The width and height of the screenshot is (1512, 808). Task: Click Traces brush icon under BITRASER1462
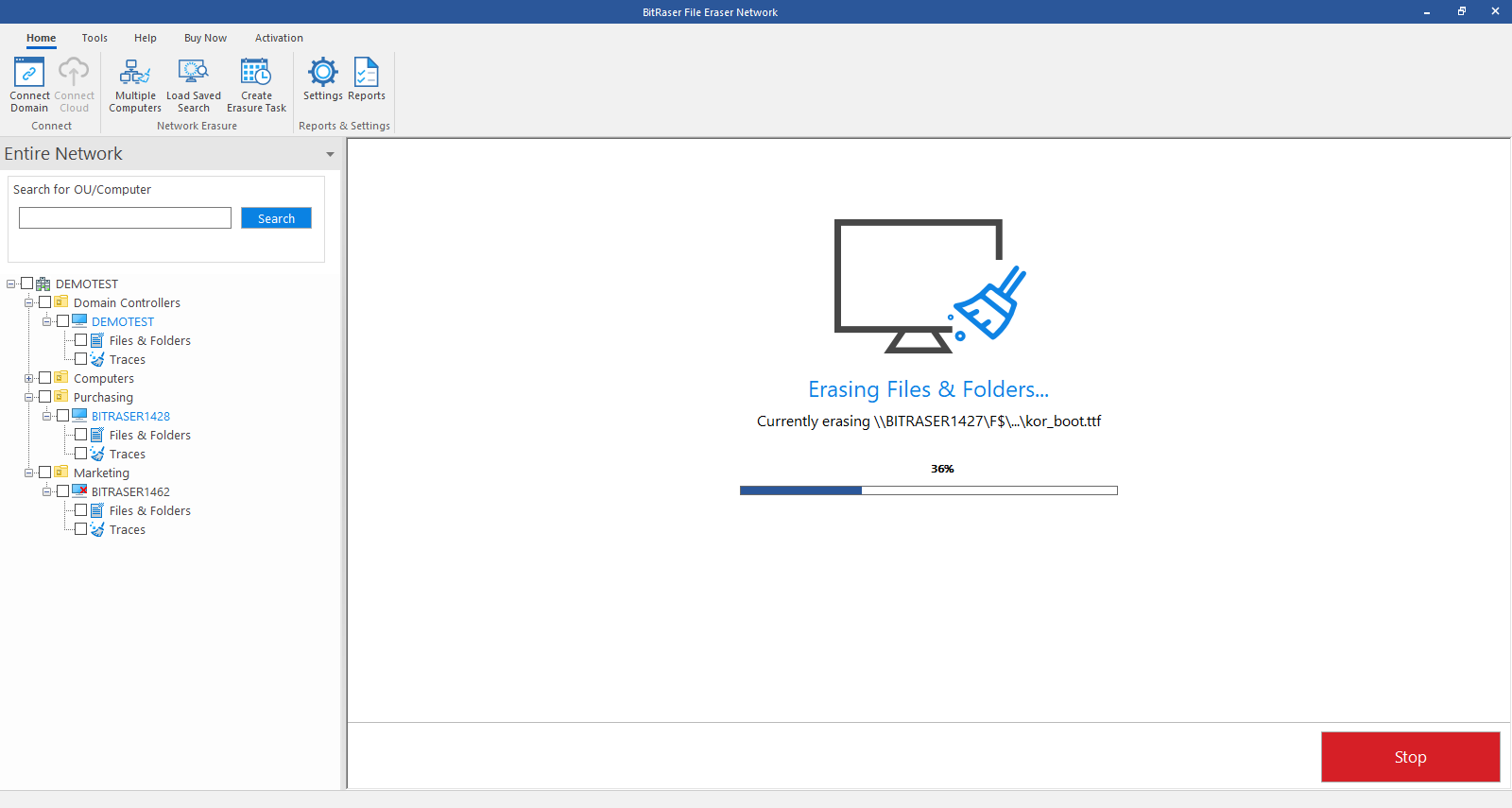point(97,529)
